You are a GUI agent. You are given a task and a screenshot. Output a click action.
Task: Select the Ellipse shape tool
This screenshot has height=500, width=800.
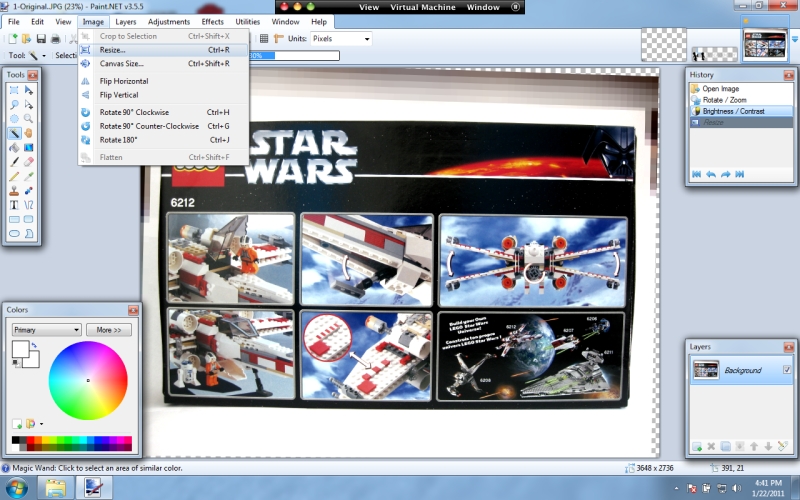click(x=14, y=233)
